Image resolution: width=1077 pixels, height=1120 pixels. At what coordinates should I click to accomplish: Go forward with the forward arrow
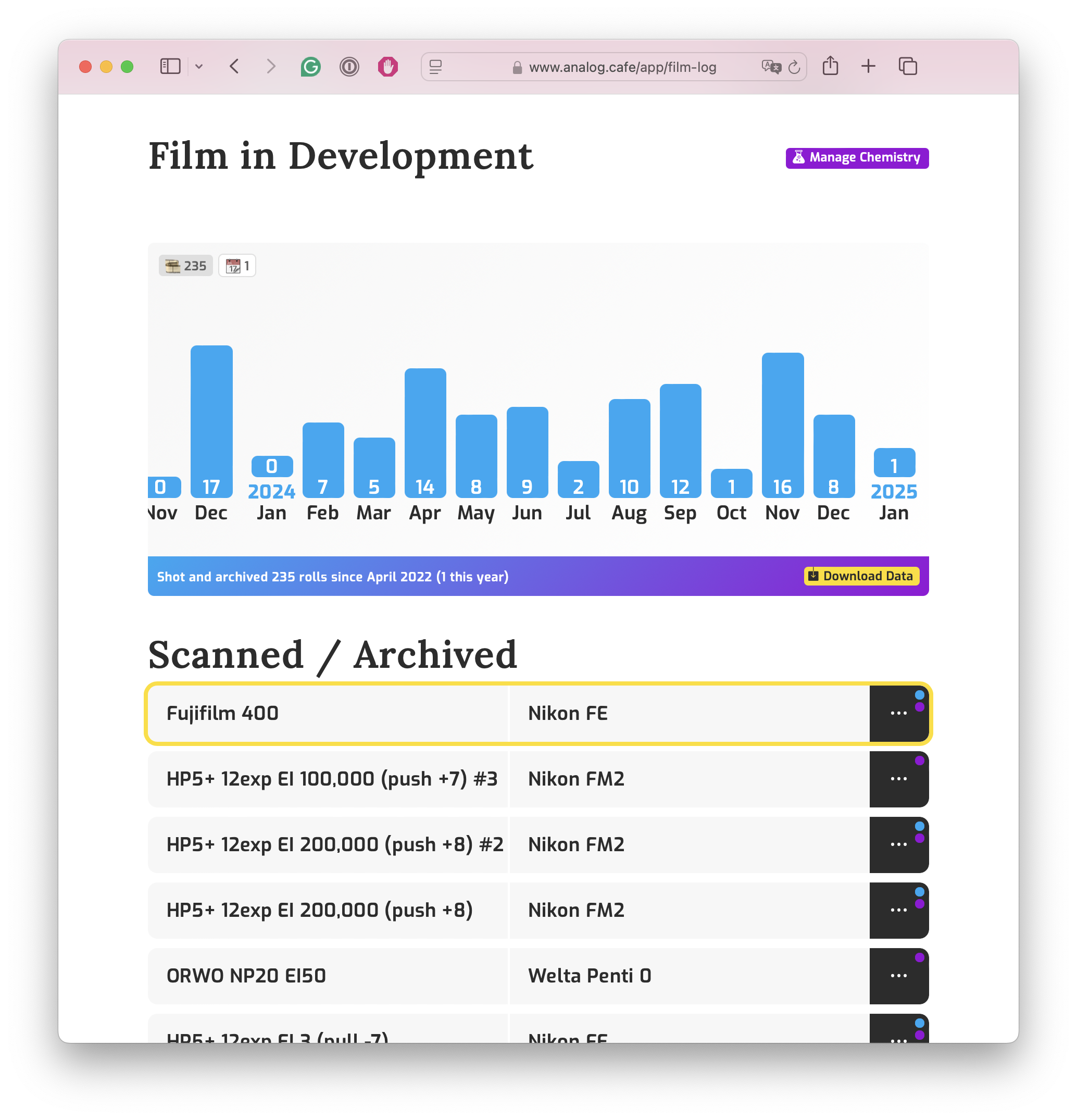(271, 67)
